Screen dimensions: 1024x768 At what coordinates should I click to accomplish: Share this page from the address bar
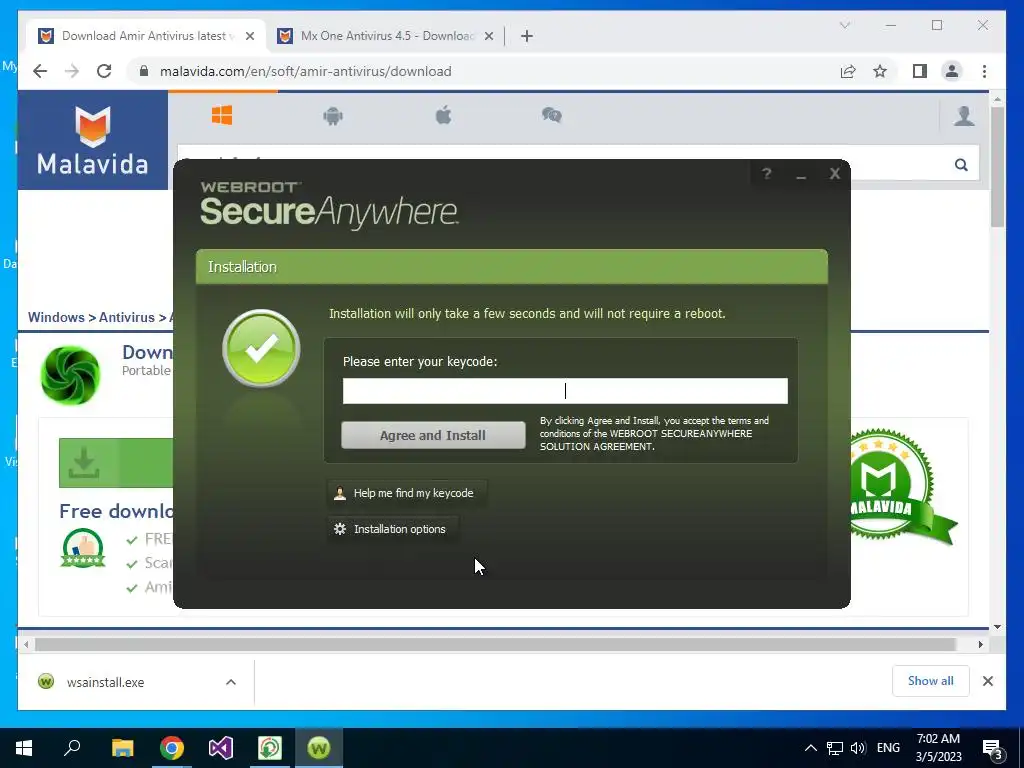click(x=848, y=71)
